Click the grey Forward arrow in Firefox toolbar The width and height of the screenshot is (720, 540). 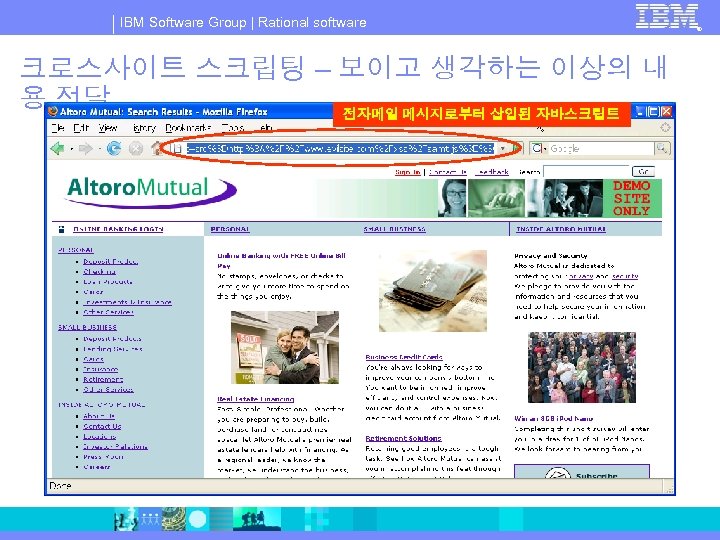tap(85, 148)
